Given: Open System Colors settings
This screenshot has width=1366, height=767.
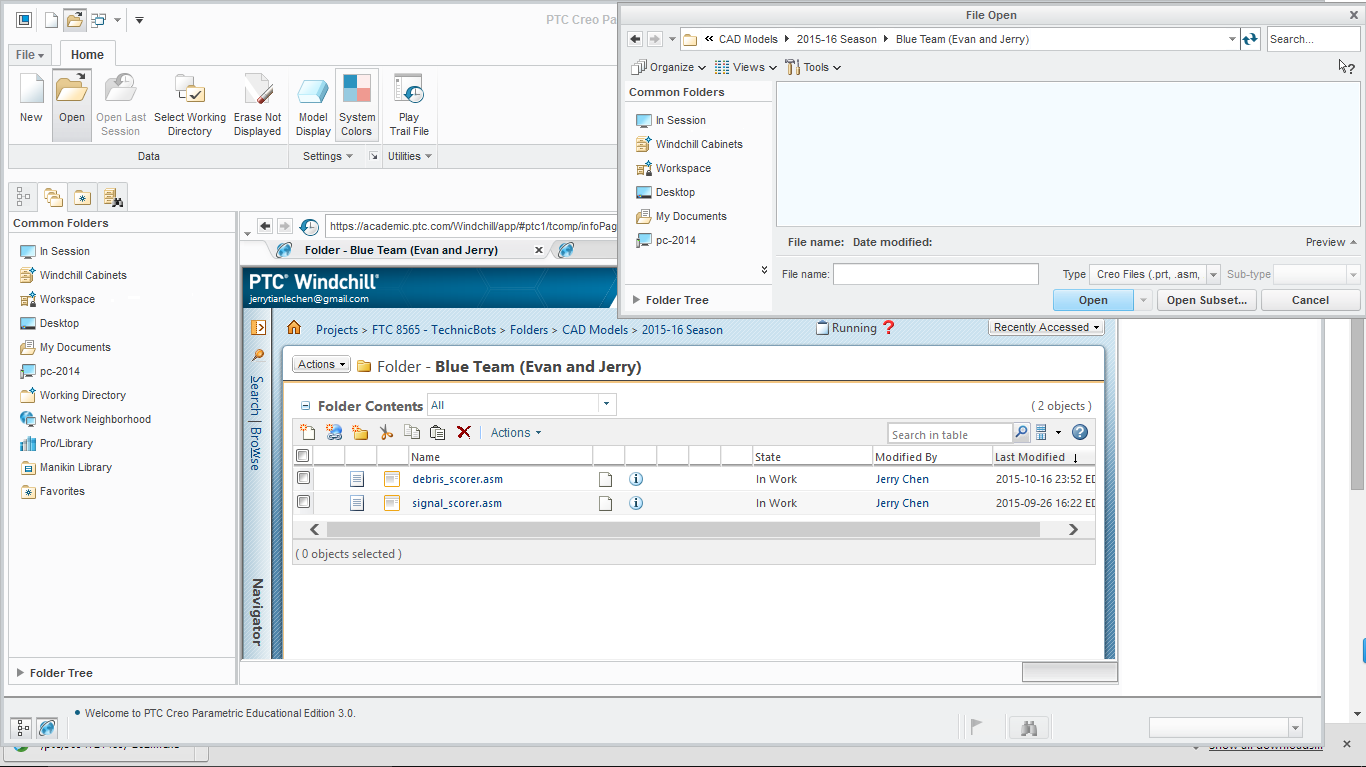Looking at the screenshot, I should click(356, 103).
